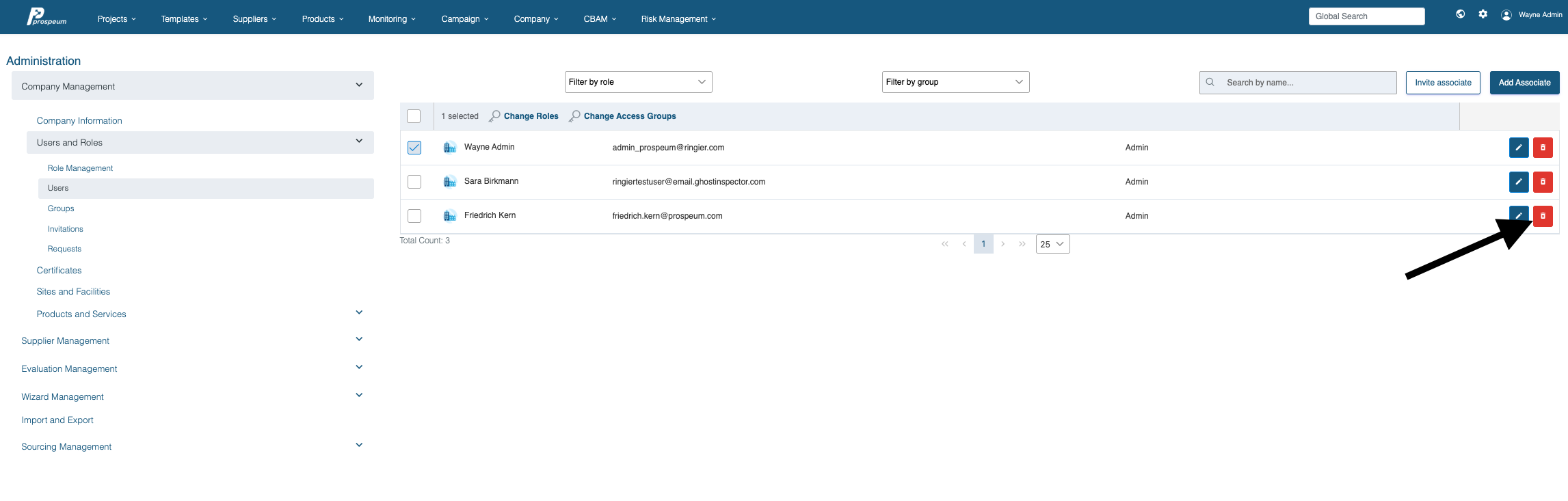This screenshot has width=1568, height=501.
Task: Open the settings gear icon
Action: pos(1483,14)
